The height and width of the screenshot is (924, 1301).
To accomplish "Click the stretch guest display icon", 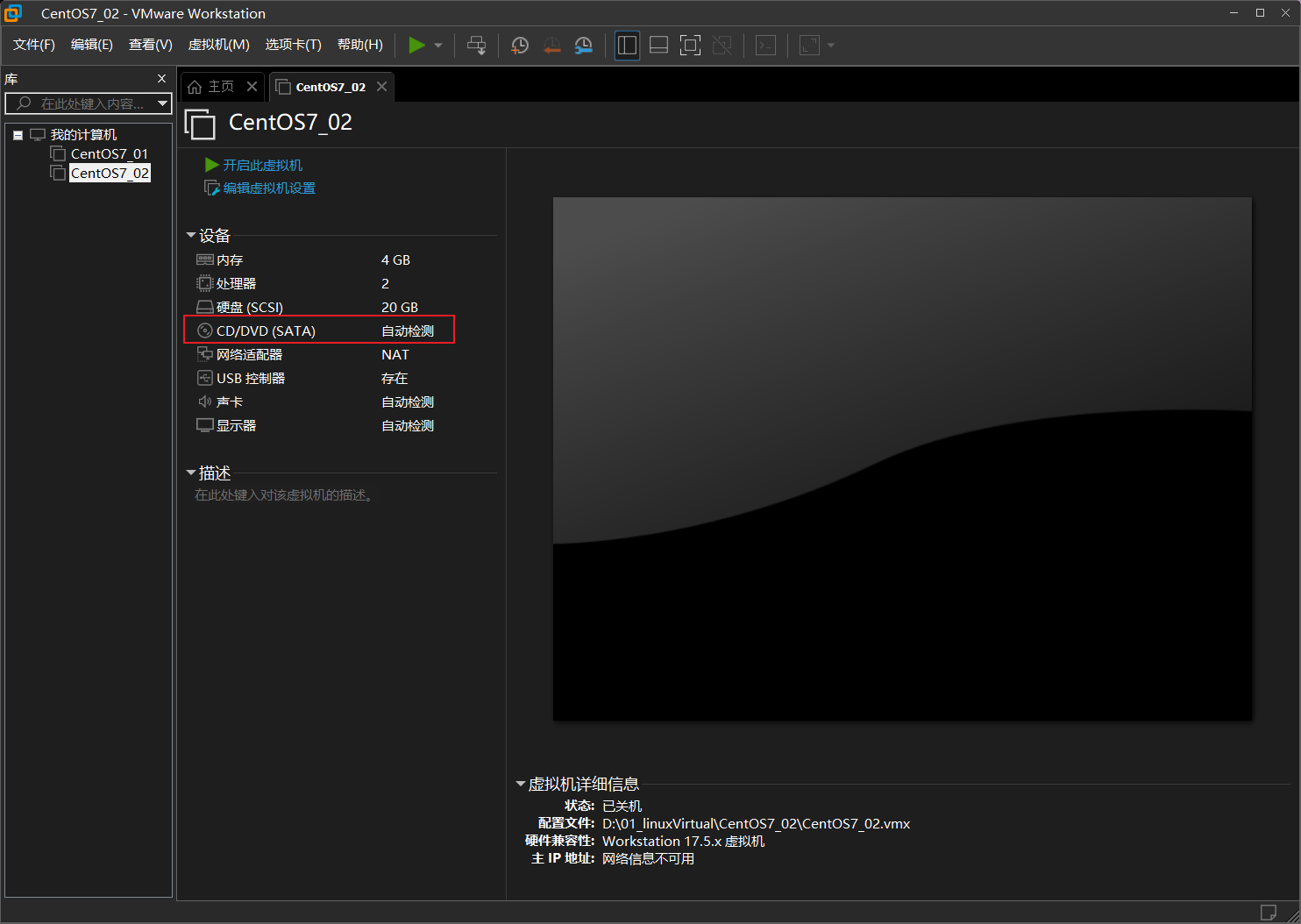I will [x=810, y=46].
